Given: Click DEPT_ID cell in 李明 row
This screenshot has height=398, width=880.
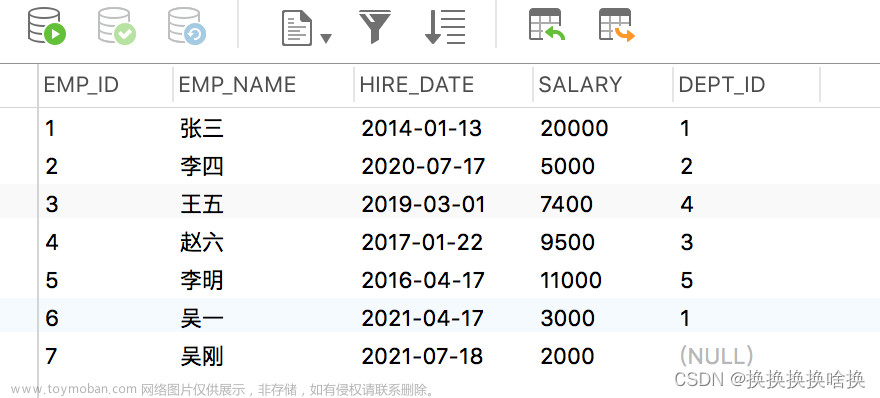Looking at the screenshot, I should click(686, 280).
